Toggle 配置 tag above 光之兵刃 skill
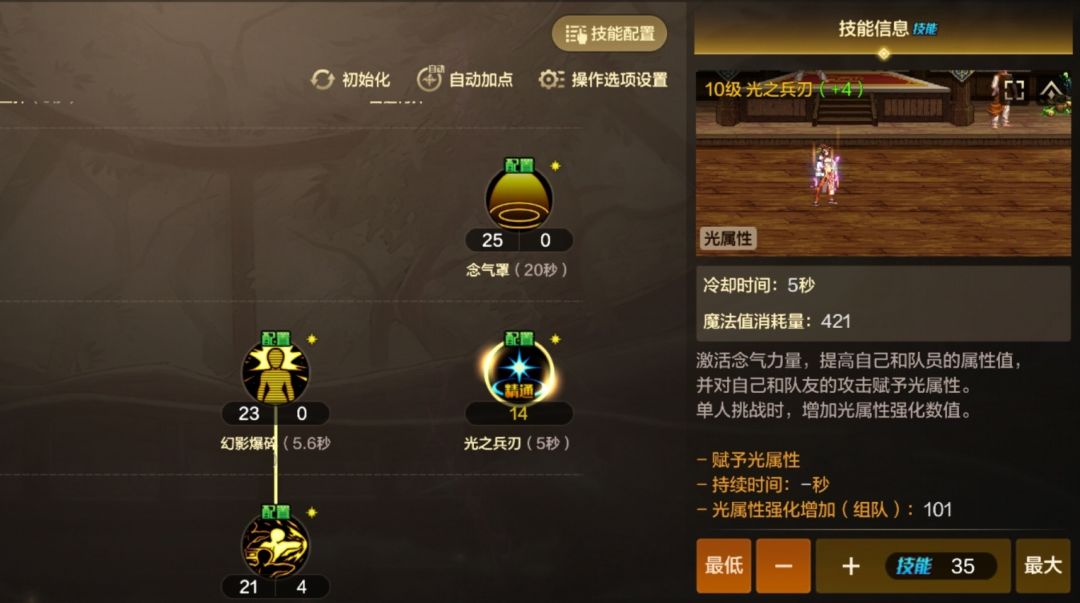This screenshot has width=1080, height=603. point(519,338)
